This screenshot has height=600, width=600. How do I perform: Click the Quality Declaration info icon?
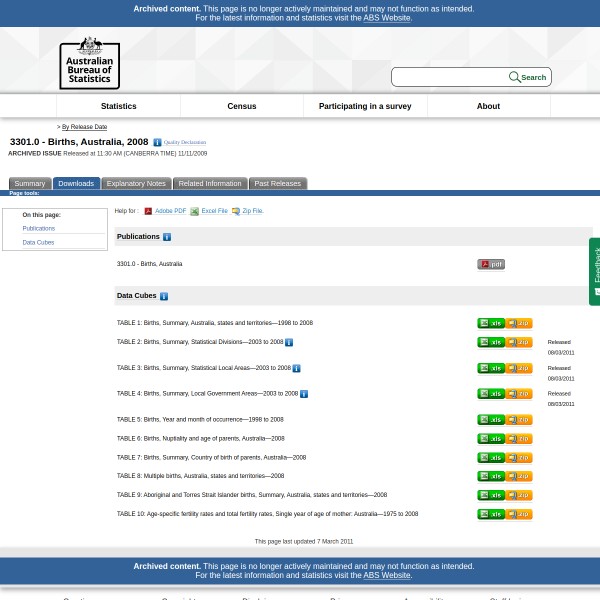(x=157, y=143)
